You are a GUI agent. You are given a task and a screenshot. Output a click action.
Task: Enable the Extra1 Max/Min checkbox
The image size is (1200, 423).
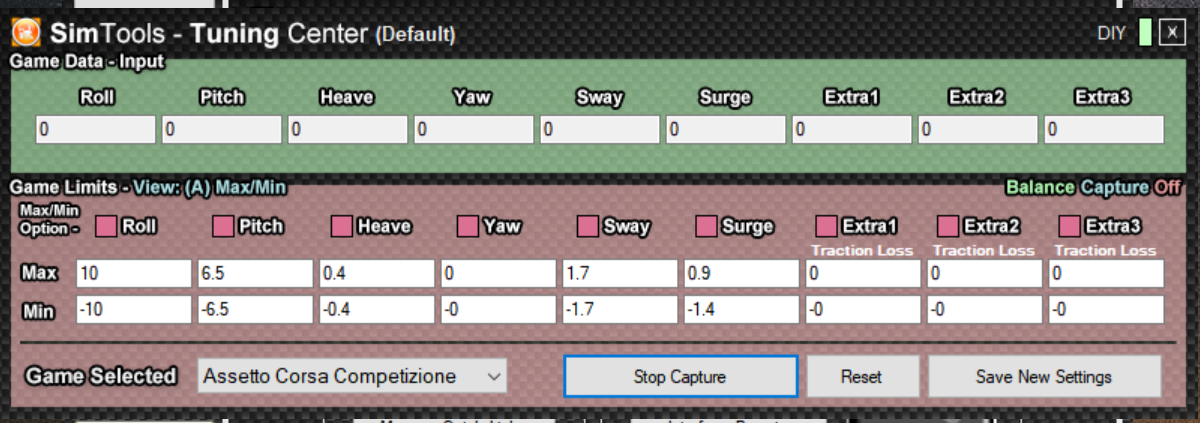click(828, 226)
